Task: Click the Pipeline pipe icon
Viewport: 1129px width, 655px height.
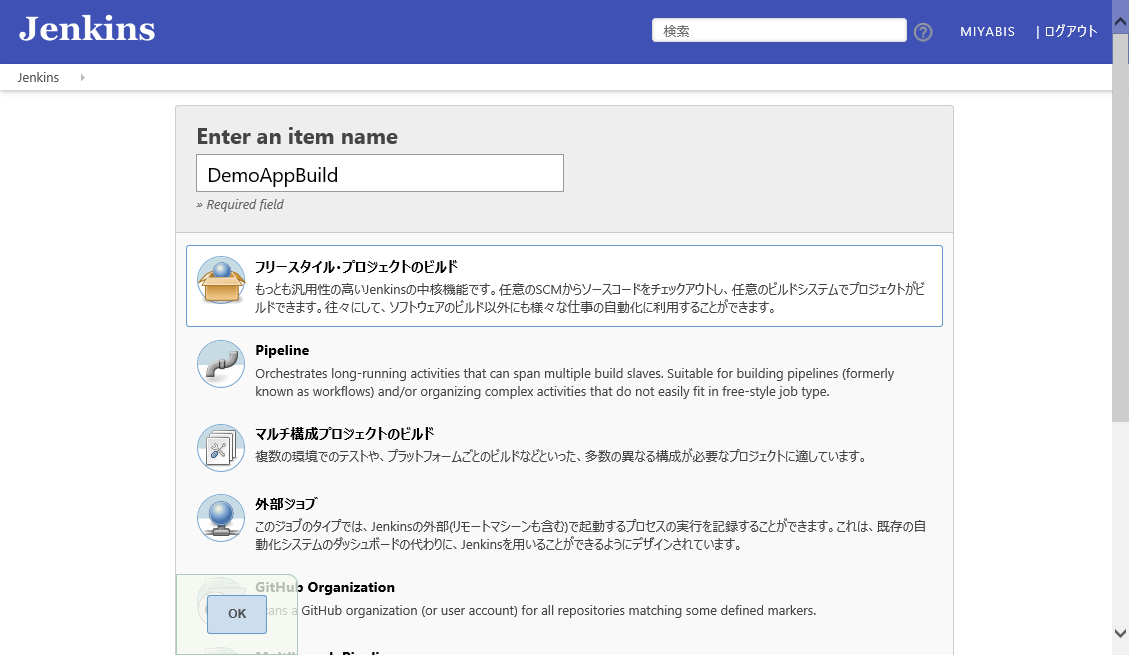Action: click(x=221, y=363)
